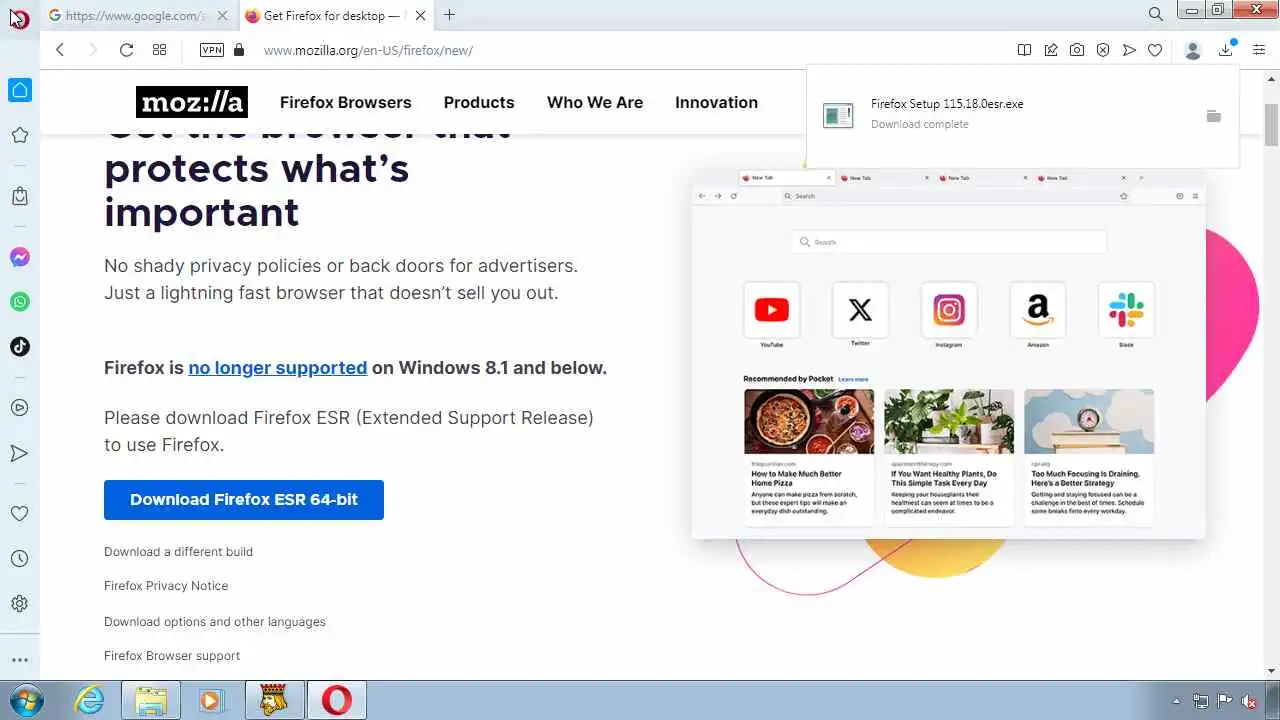1280x720 pixels.
Task: Open Settings gear in the sidebar
Action: (x=19, y=604)
